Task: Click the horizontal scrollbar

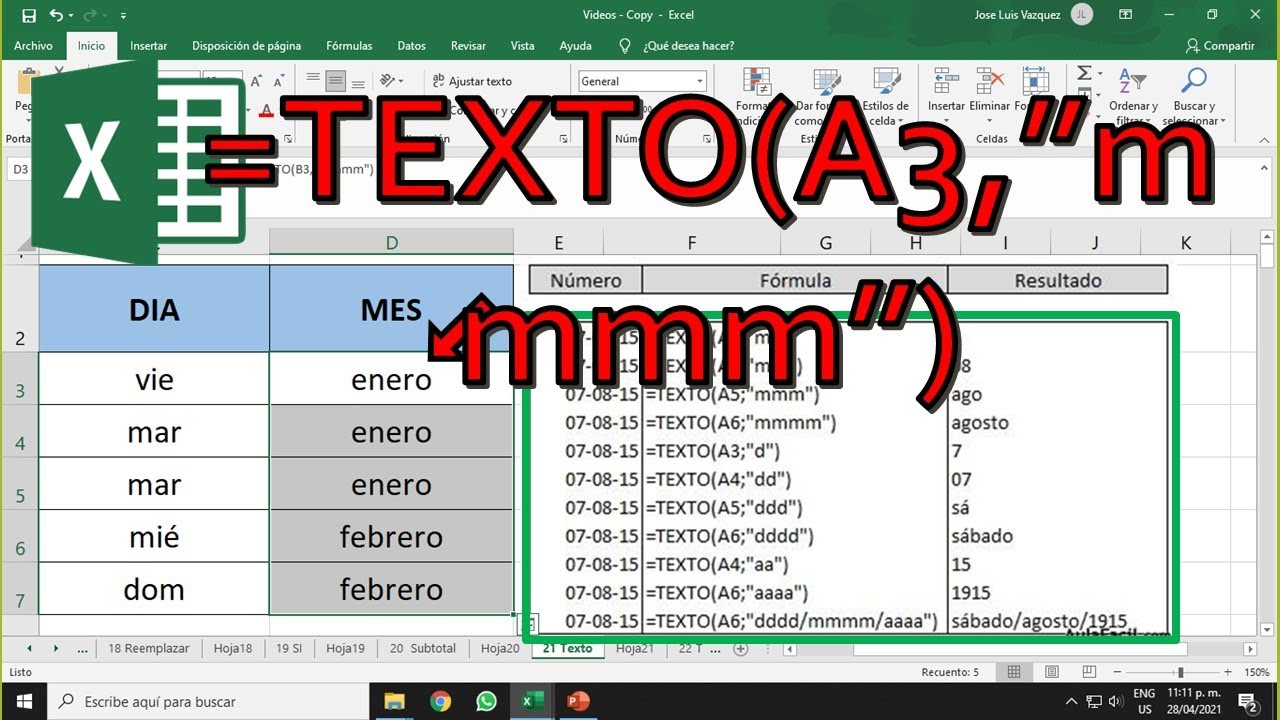Action: tap(1019, 649)
